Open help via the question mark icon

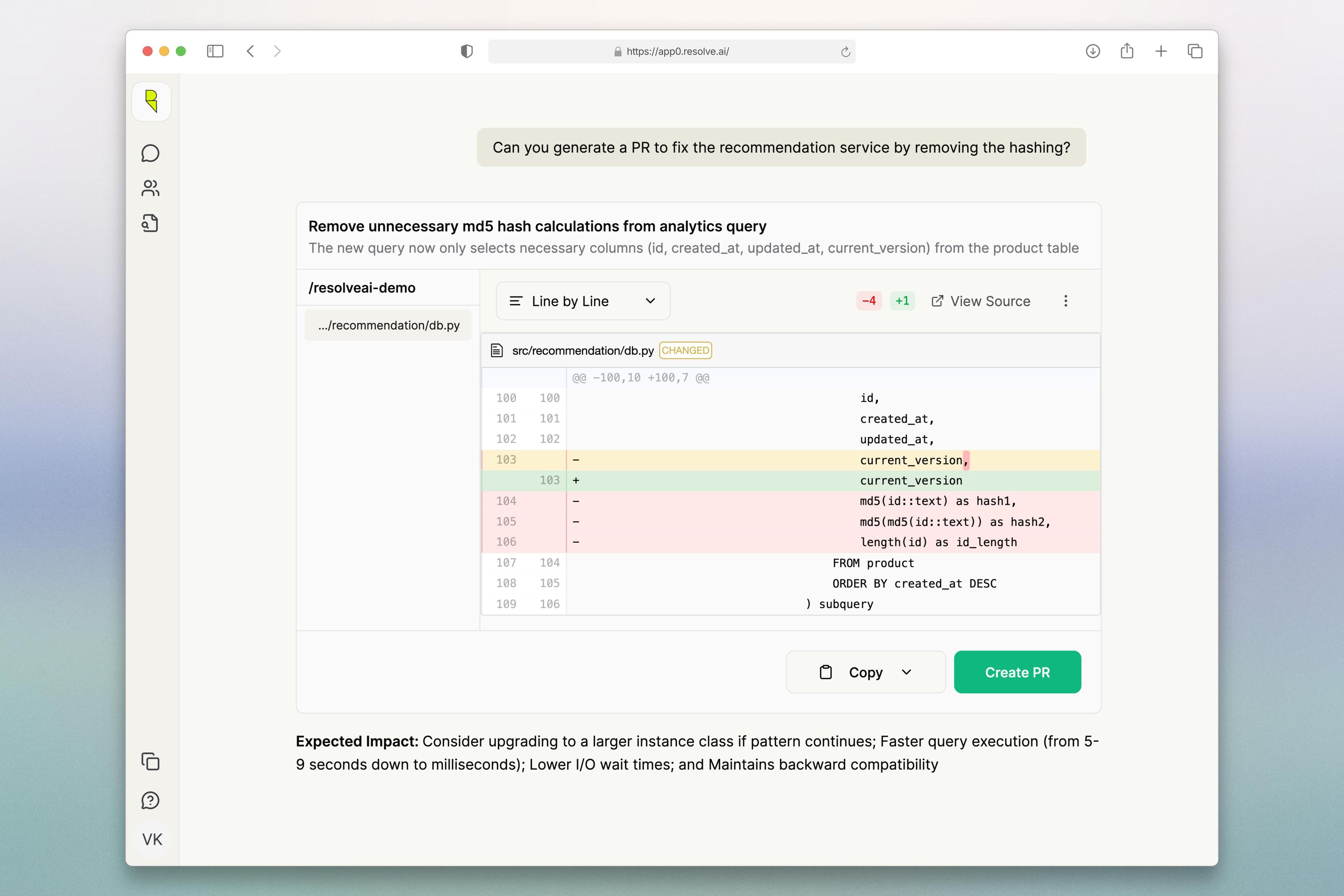151,800
